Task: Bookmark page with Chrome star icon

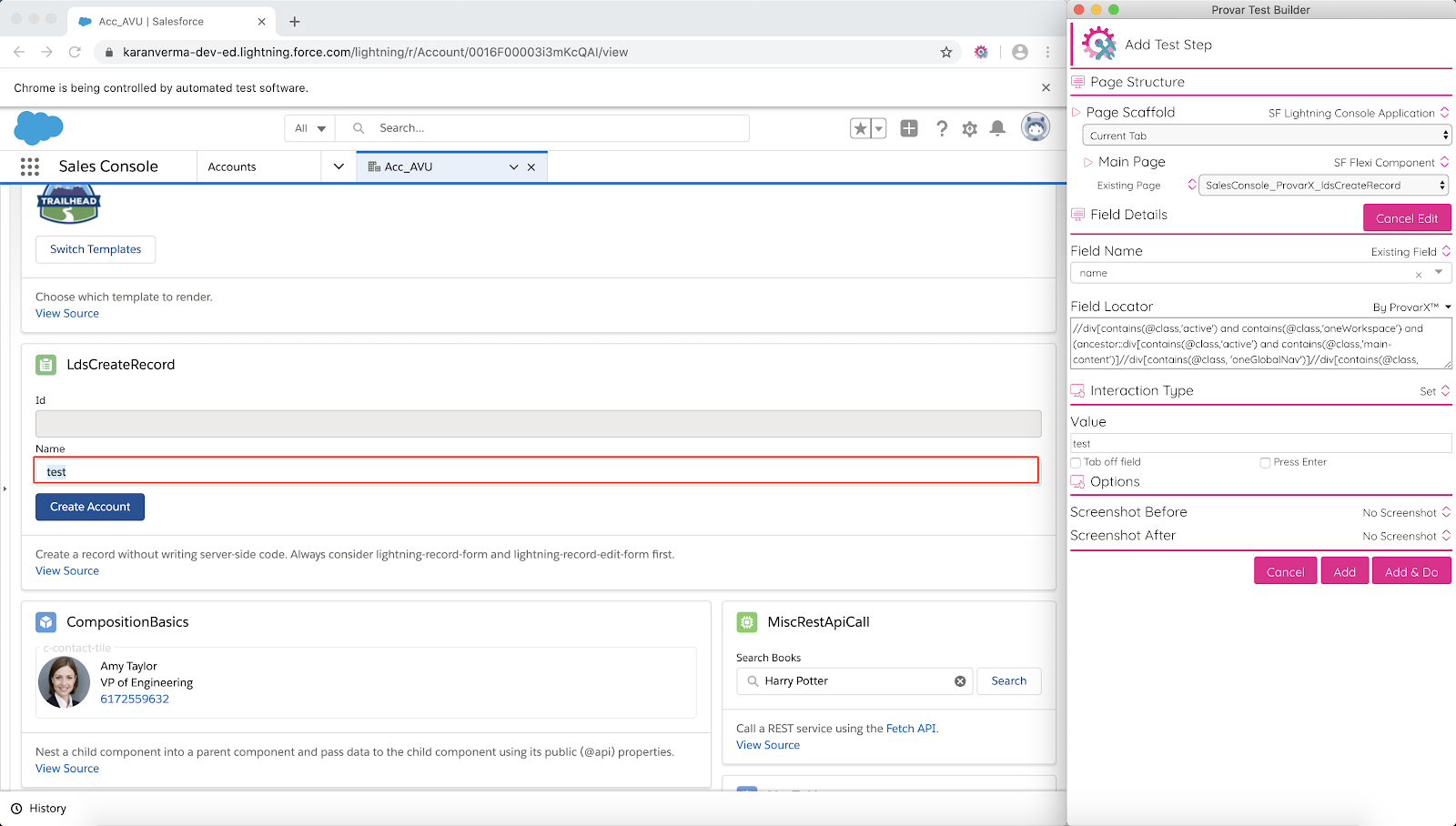Action: pyautogui.click(x=946, y=52)
